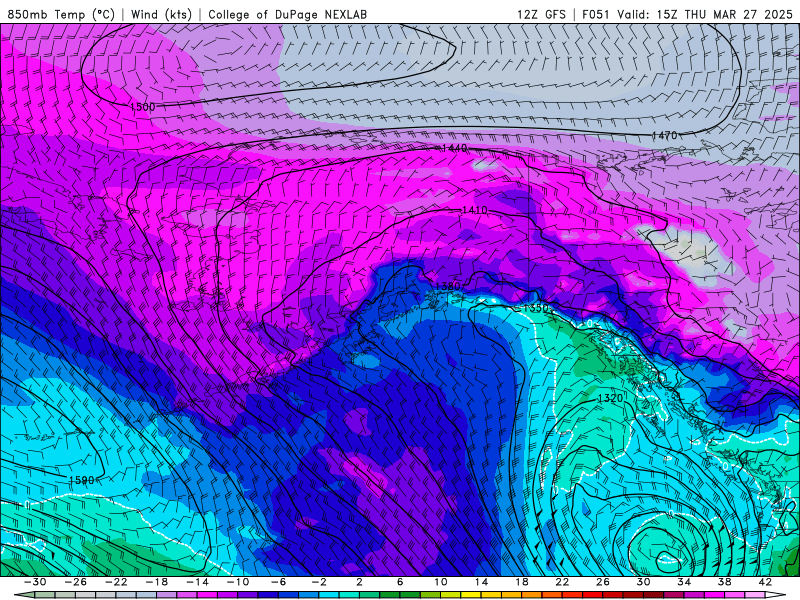
Task: Click the 26 value on temperature scale
Action: [603, 582]
